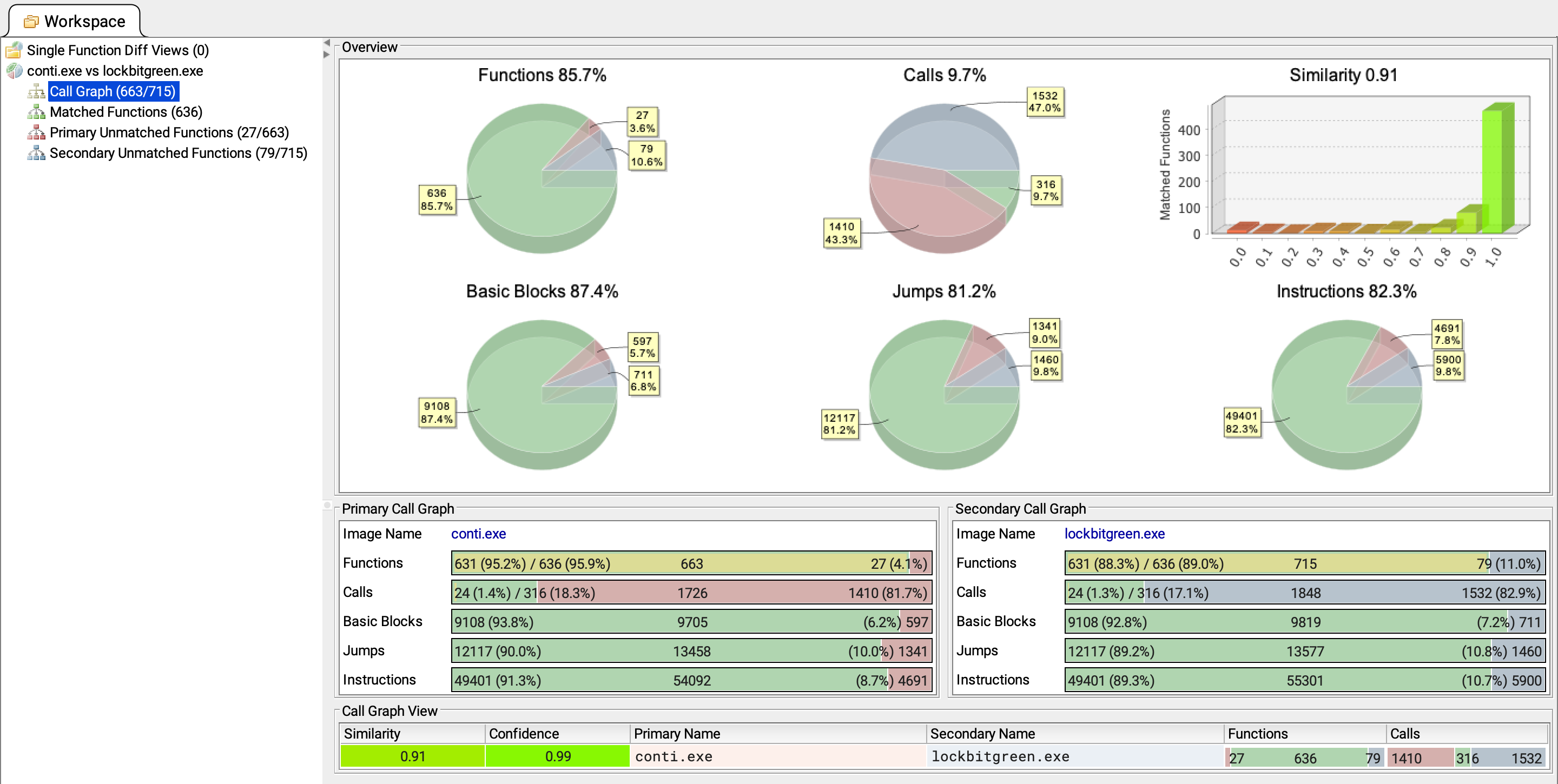
Task: Click the Instructions 82.3% pie chart
Action: point(1347,394)
